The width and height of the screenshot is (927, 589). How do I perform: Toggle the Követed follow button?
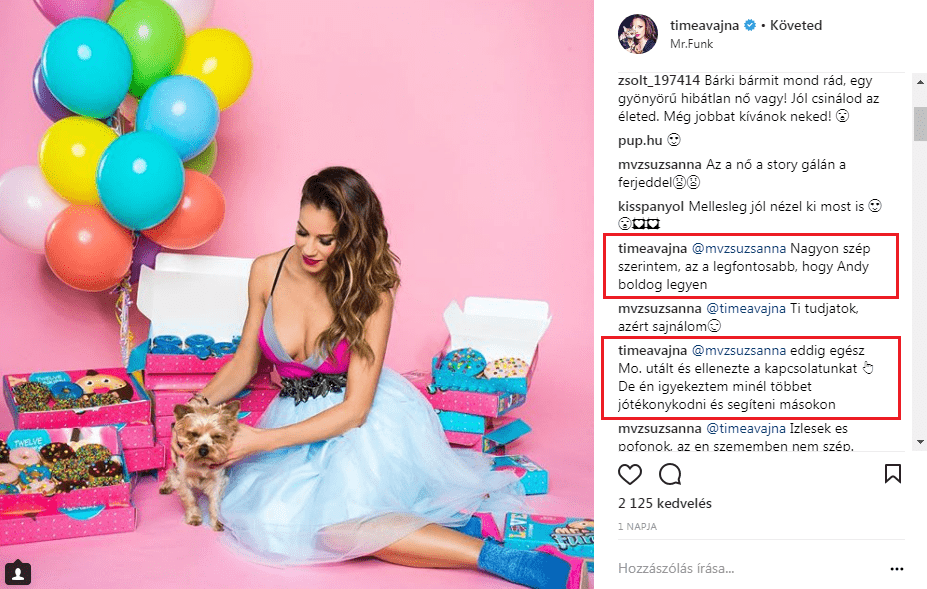pos(796,25)
